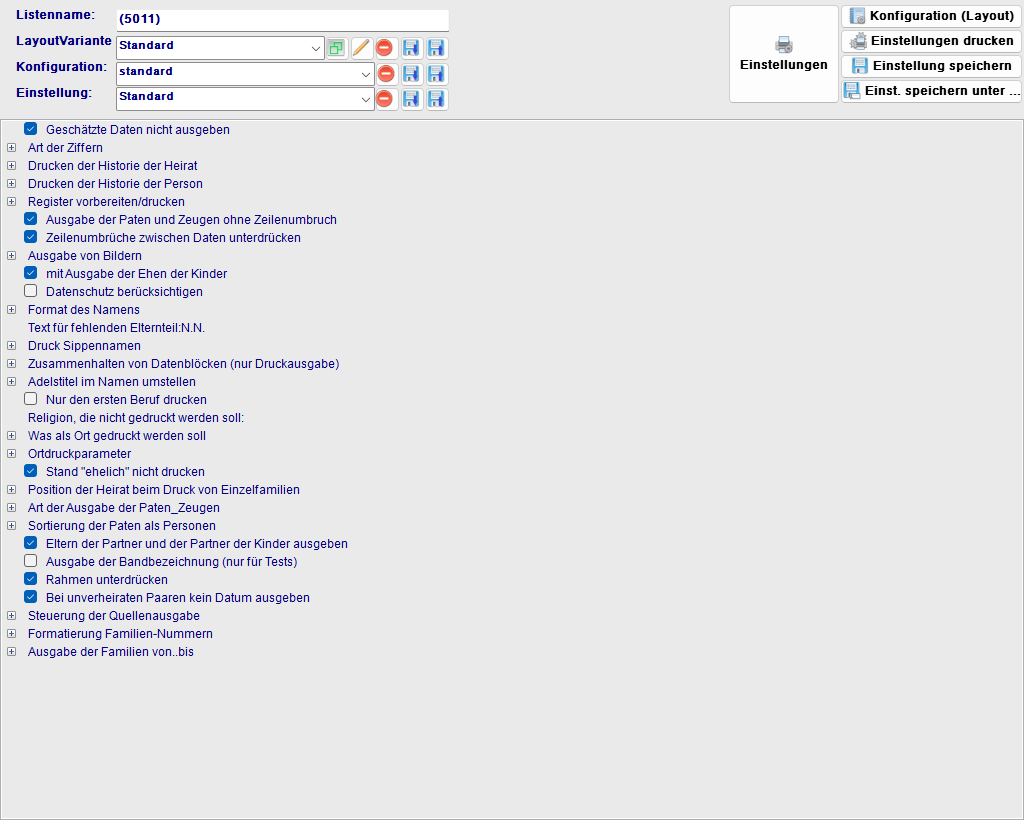Enable Datenschutz berücksichtigen
Image resolution: width=1024 pixels, height=820 pixels.
pos(30,291)
